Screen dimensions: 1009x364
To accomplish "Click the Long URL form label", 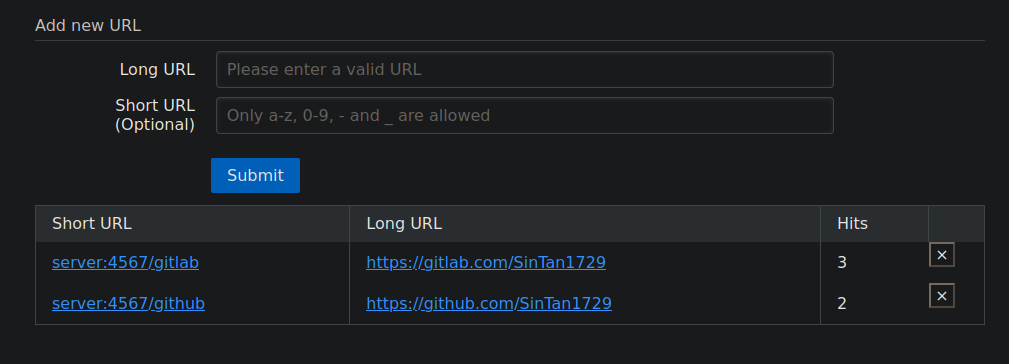I will point(157,69).
